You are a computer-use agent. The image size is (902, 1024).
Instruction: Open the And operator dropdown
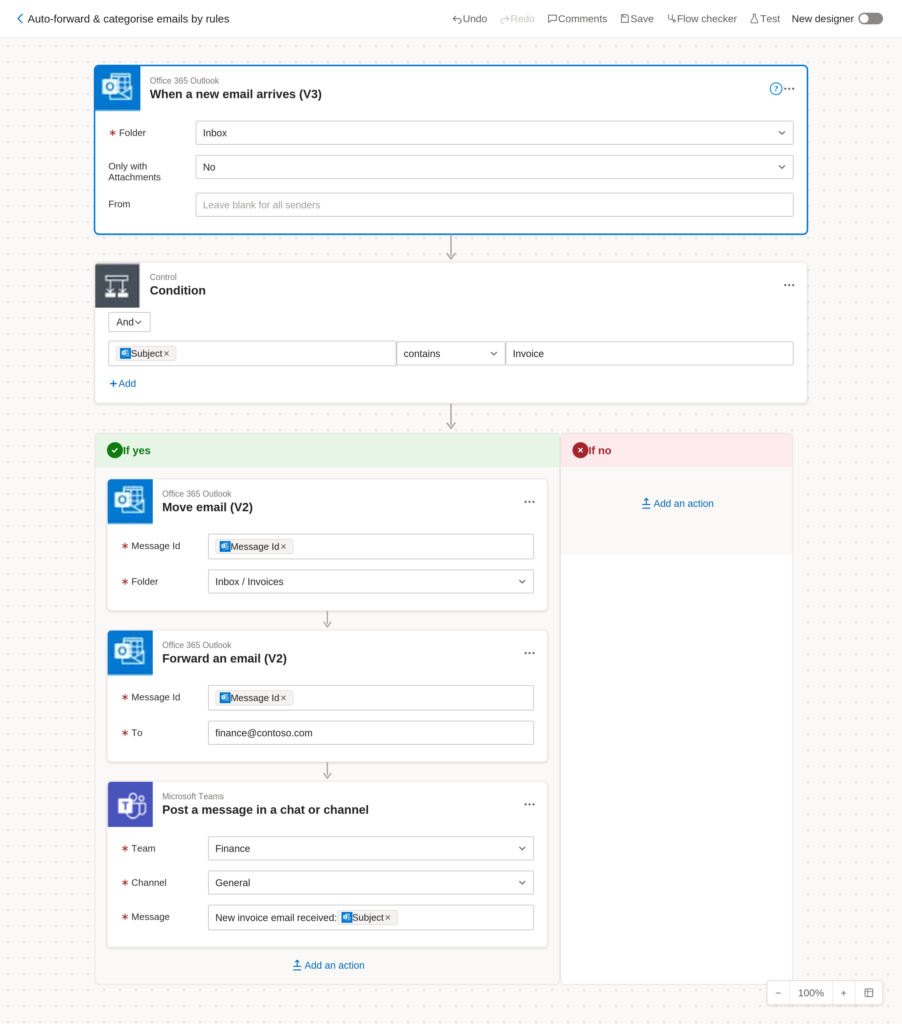[129, 322]
